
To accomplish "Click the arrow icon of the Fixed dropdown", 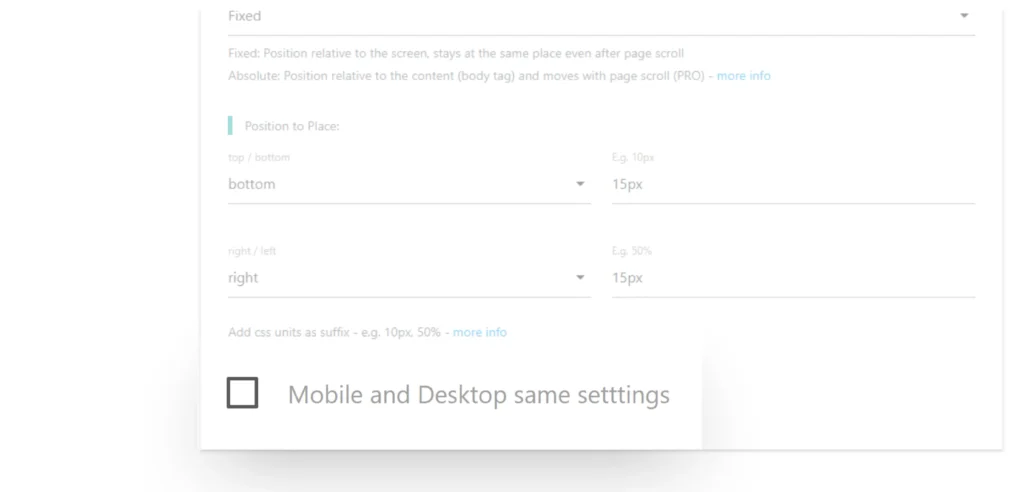I will point(964,16).
